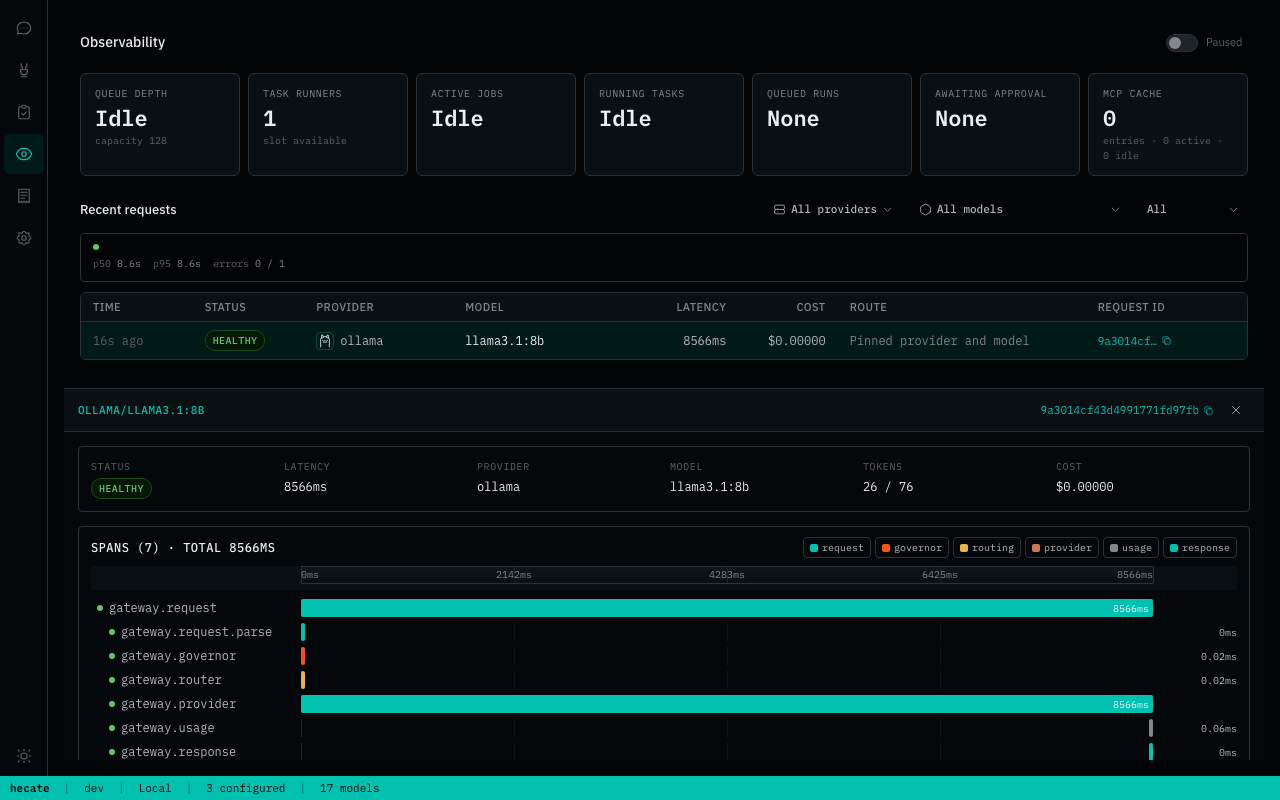Click the gateway.request timeline bar

727,608
